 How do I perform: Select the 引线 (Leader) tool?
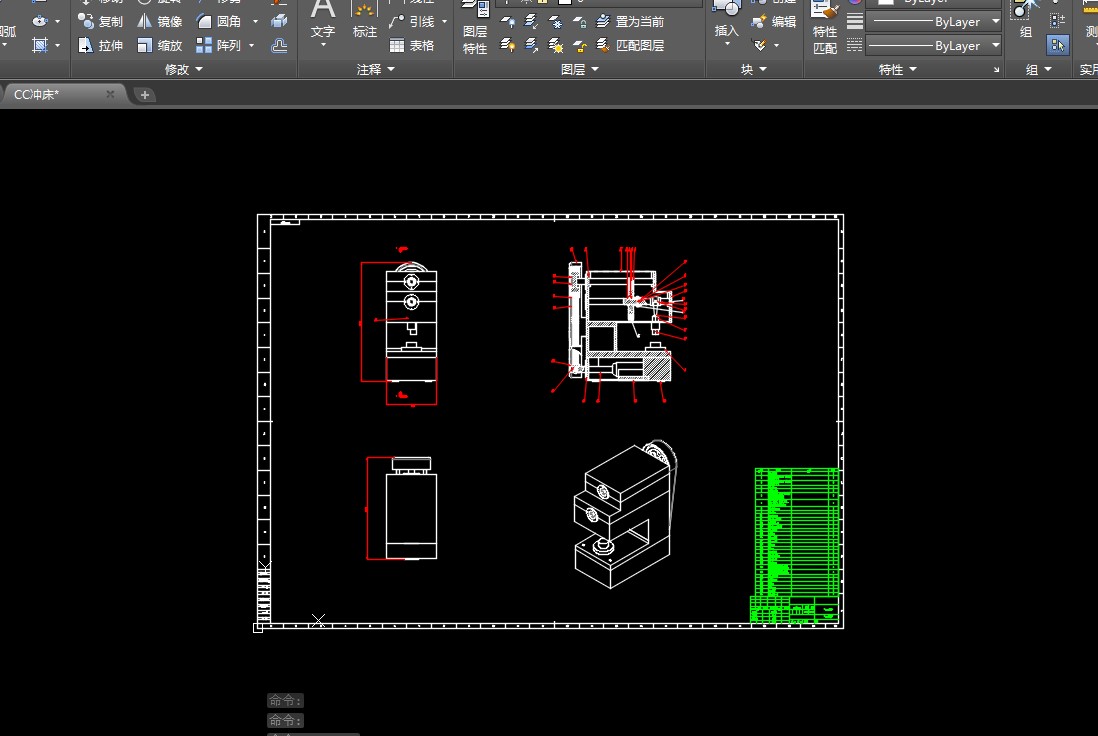coord(412,22)
